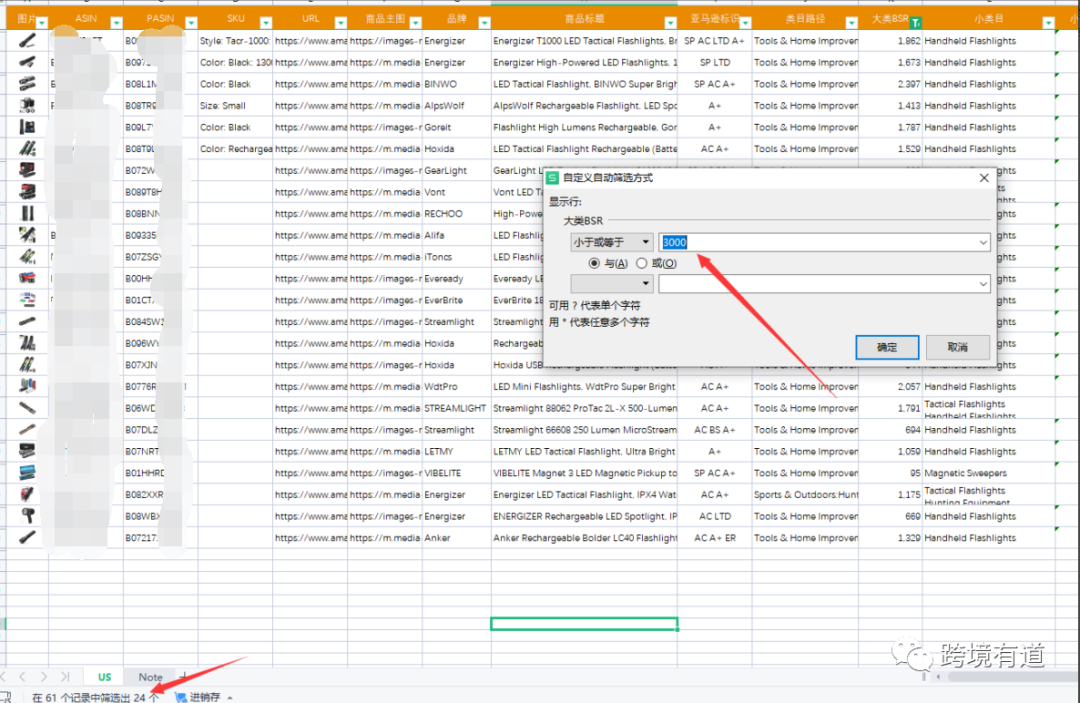Image resolution: width=1080 pixels, height=703 pixels.
Task: Select the SKU cell "Size: Small"
Action: tap(236, 105)
